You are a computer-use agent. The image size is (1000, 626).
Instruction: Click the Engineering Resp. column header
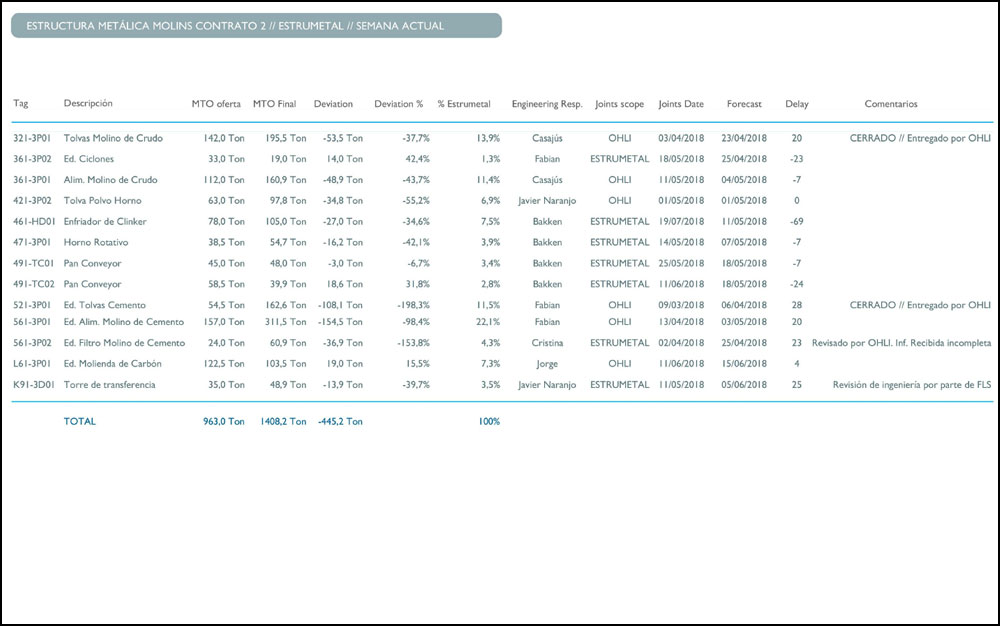coord(546,104)
